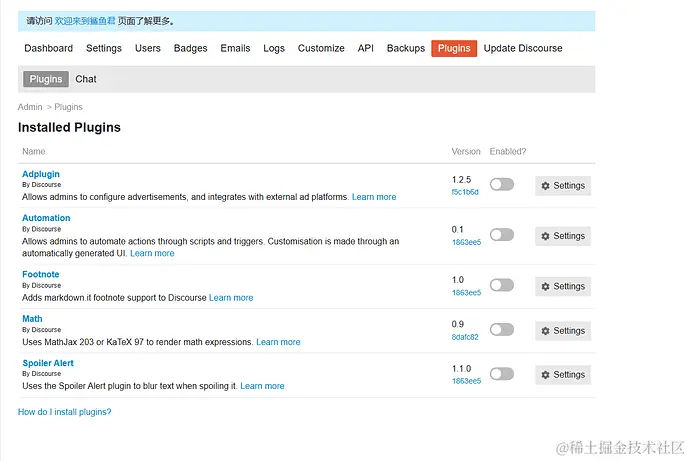
Task: Switch to the Chat sub-navigation item
Action: click(x=86, y=79)
